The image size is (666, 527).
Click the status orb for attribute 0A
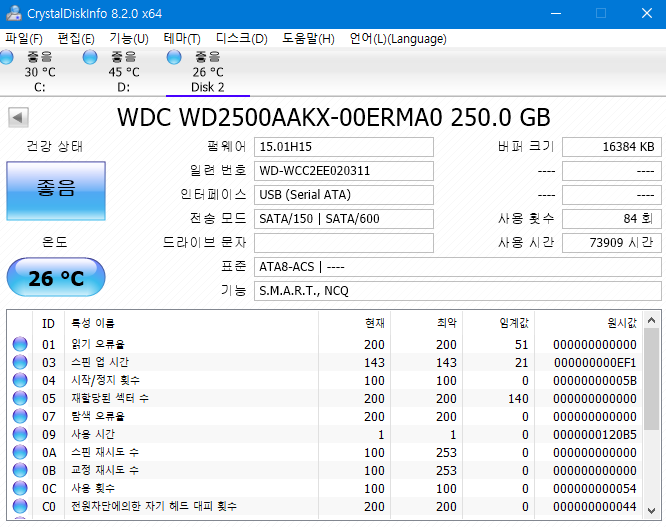click(x=20, y=452)
